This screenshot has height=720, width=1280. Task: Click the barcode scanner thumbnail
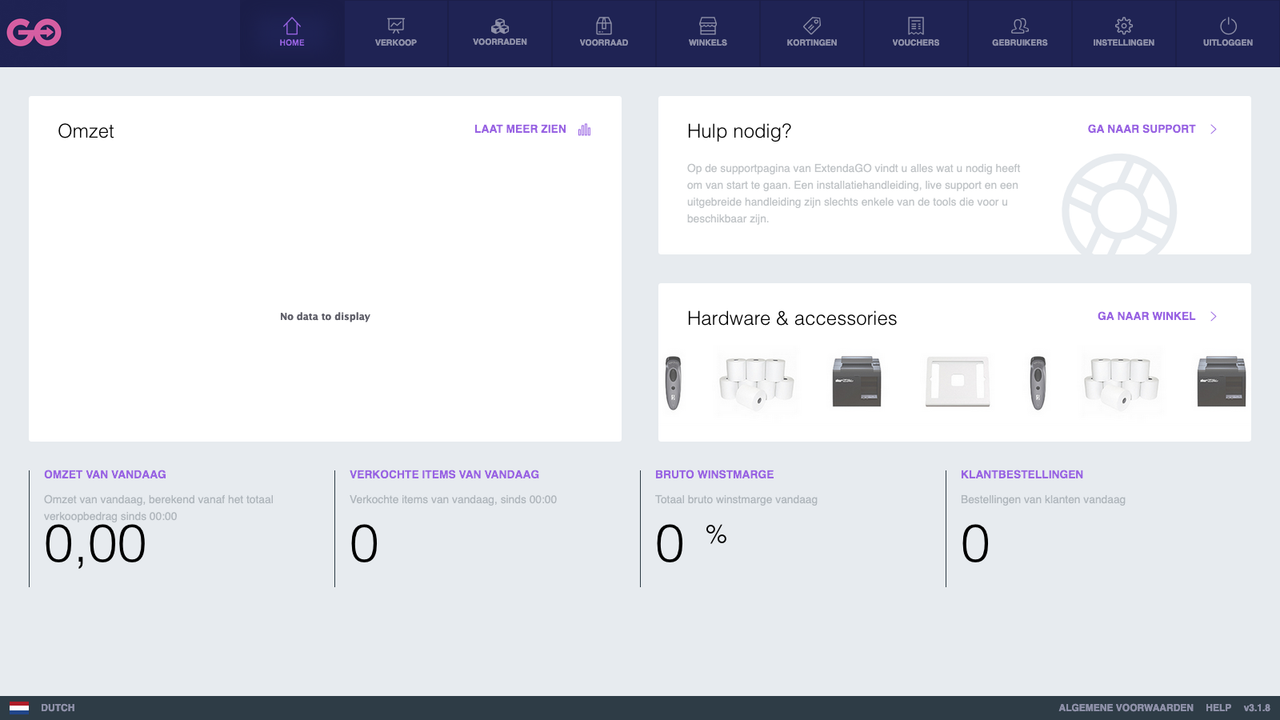coord(673,380)
